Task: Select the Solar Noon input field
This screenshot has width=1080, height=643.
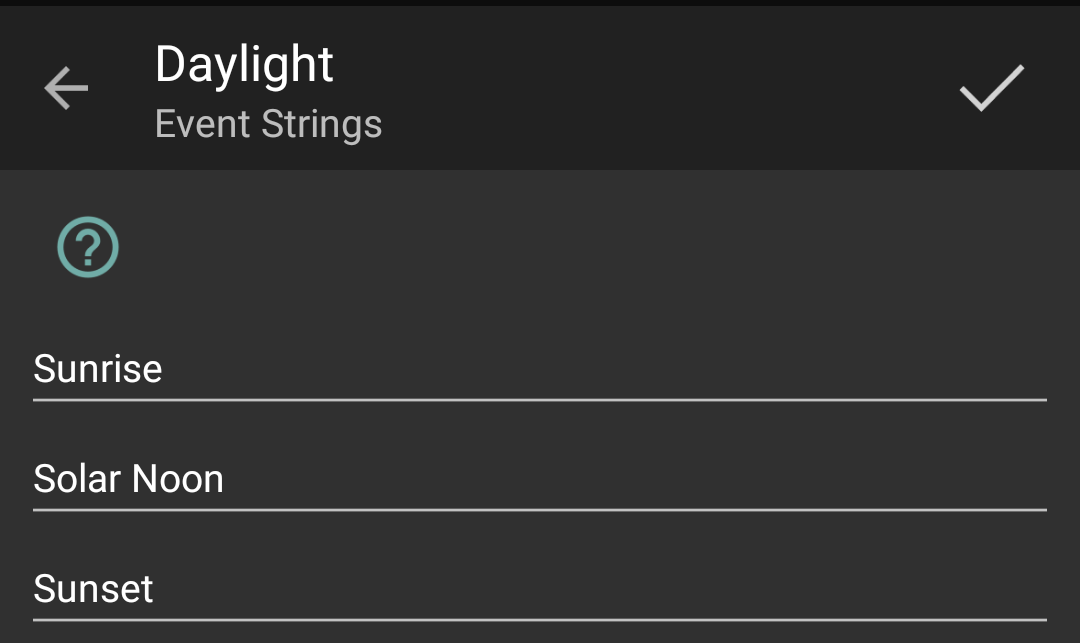Action: coord(539,479)
